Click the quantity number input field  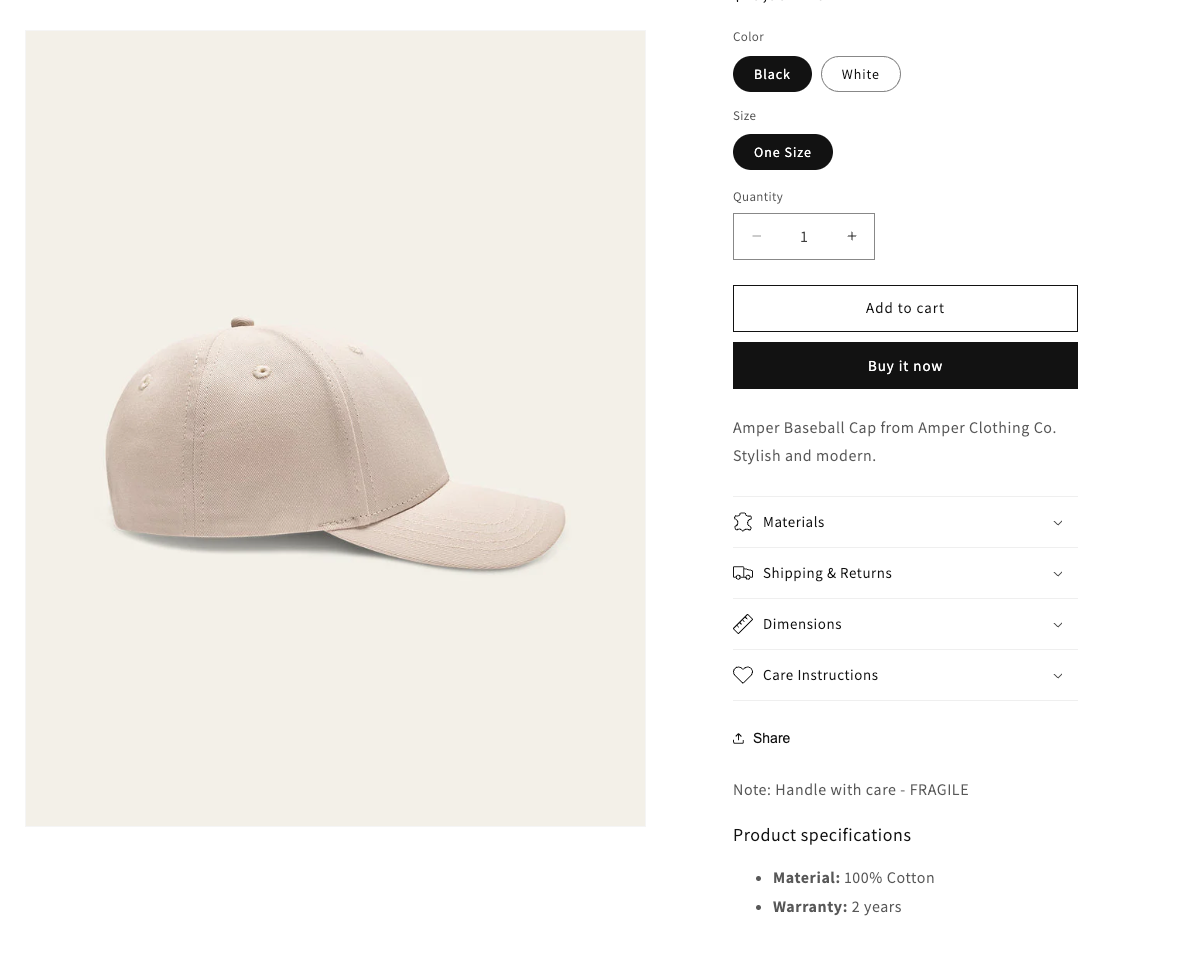pos(804,236)
